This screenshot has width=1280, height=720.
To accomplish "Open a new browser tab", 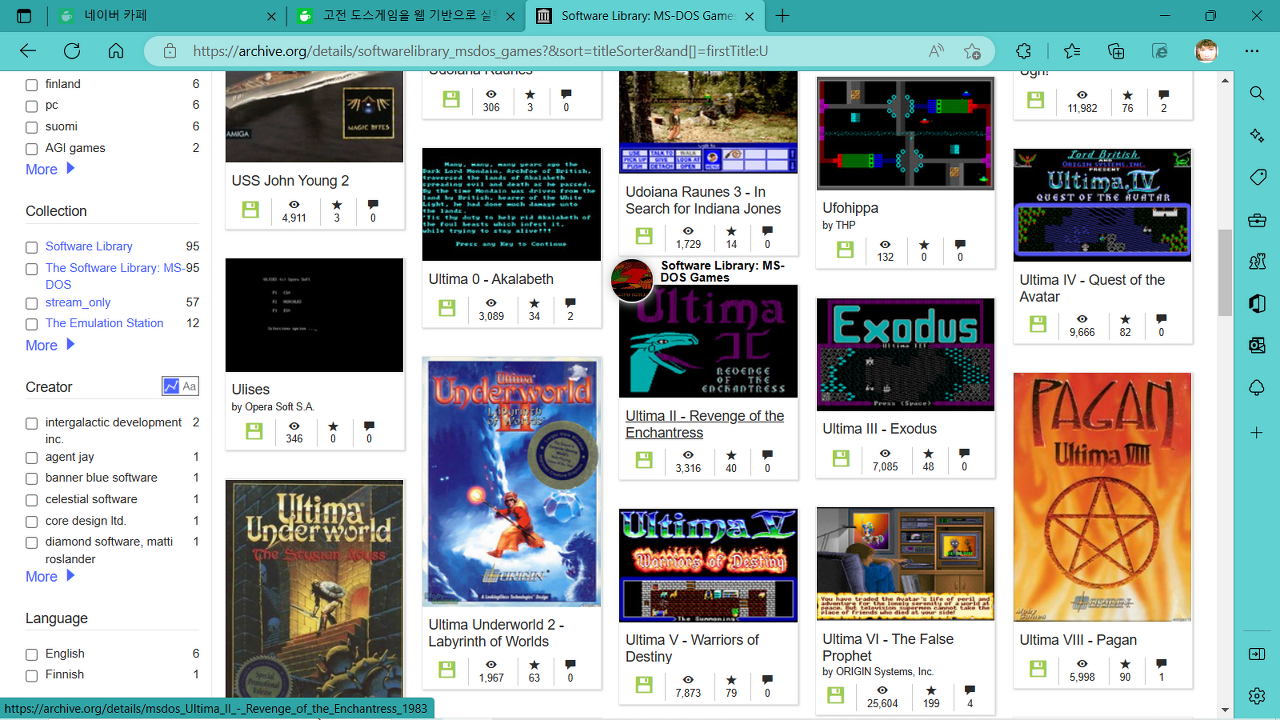I will pos(783,16).
